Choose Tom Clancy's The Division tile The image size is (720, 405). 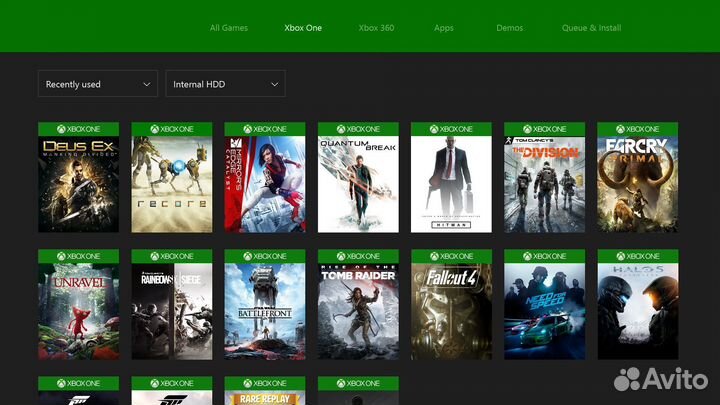click(x=545, y=177)
